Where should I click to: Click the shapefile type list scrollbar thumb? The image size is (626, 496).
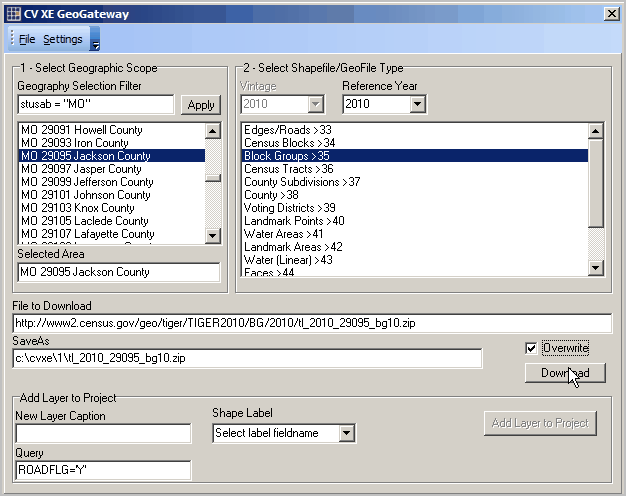[595, 183]
